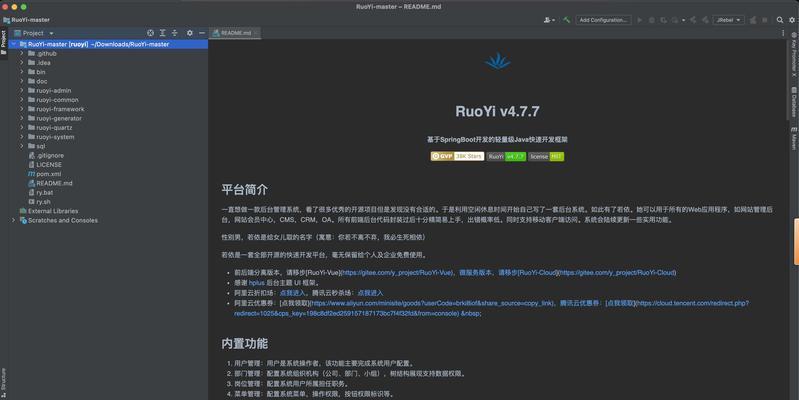
Task: Click Collapse All in Project panel
Action: tap(175, 33)
